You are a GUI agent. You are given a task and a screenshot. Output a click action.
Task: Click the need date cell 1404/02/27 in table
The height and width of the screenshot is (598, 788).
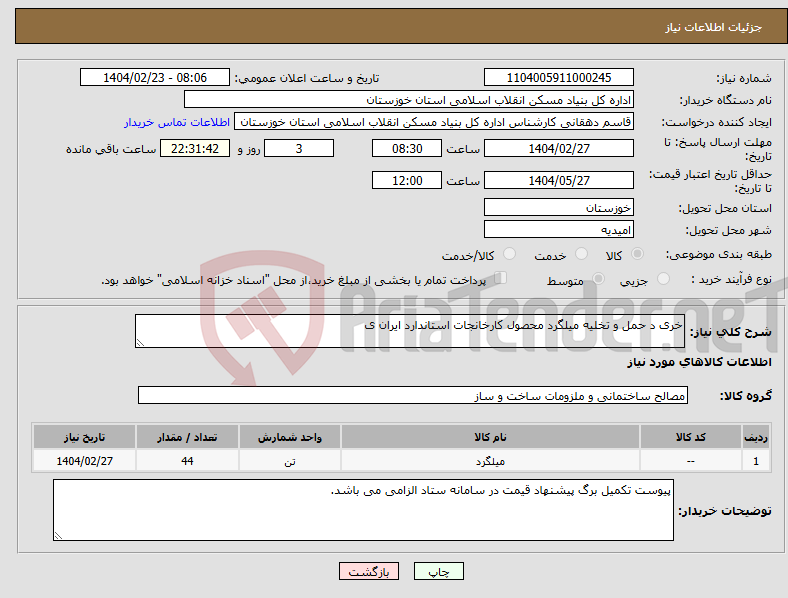pos(84,460)
